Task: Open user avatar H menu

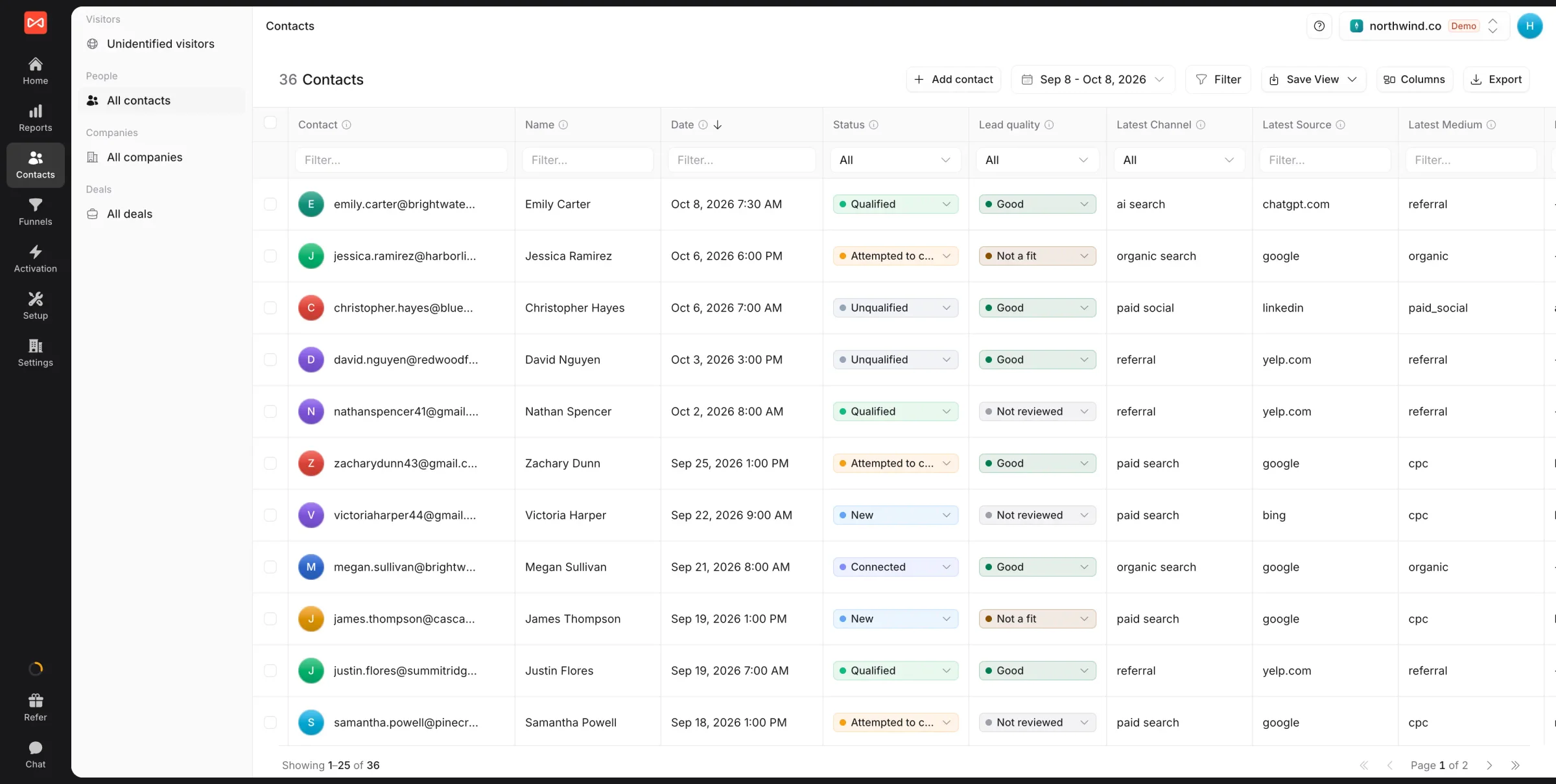Action: point(1529,26)
